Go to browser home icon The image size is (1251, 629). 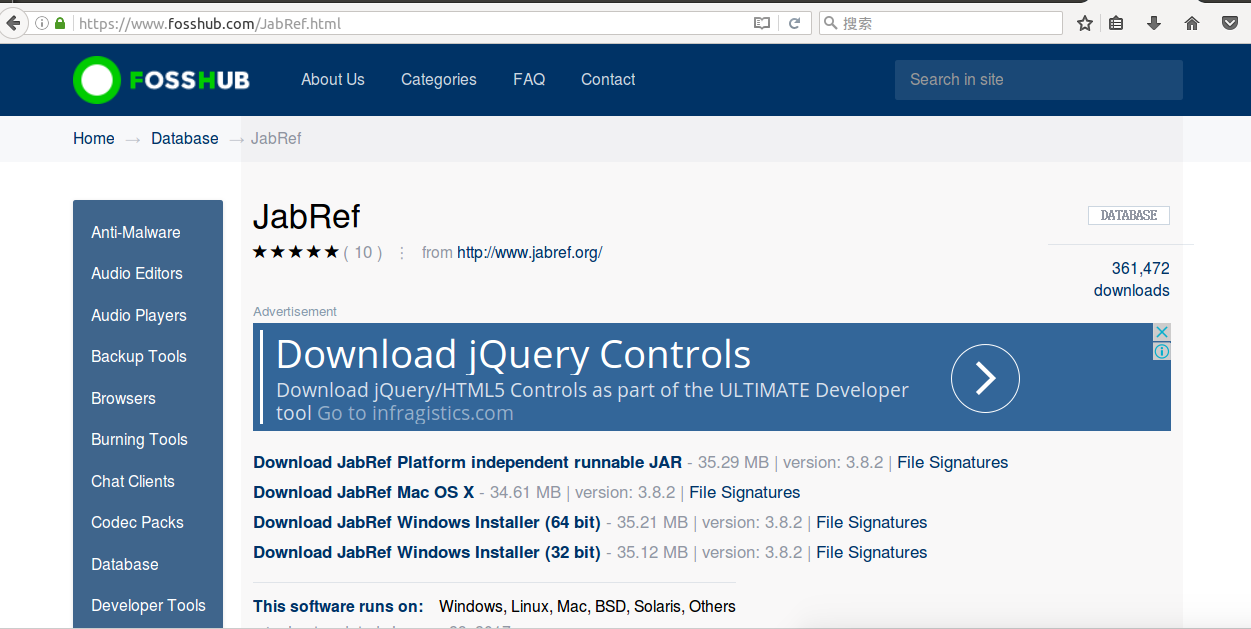(1192, 23)
